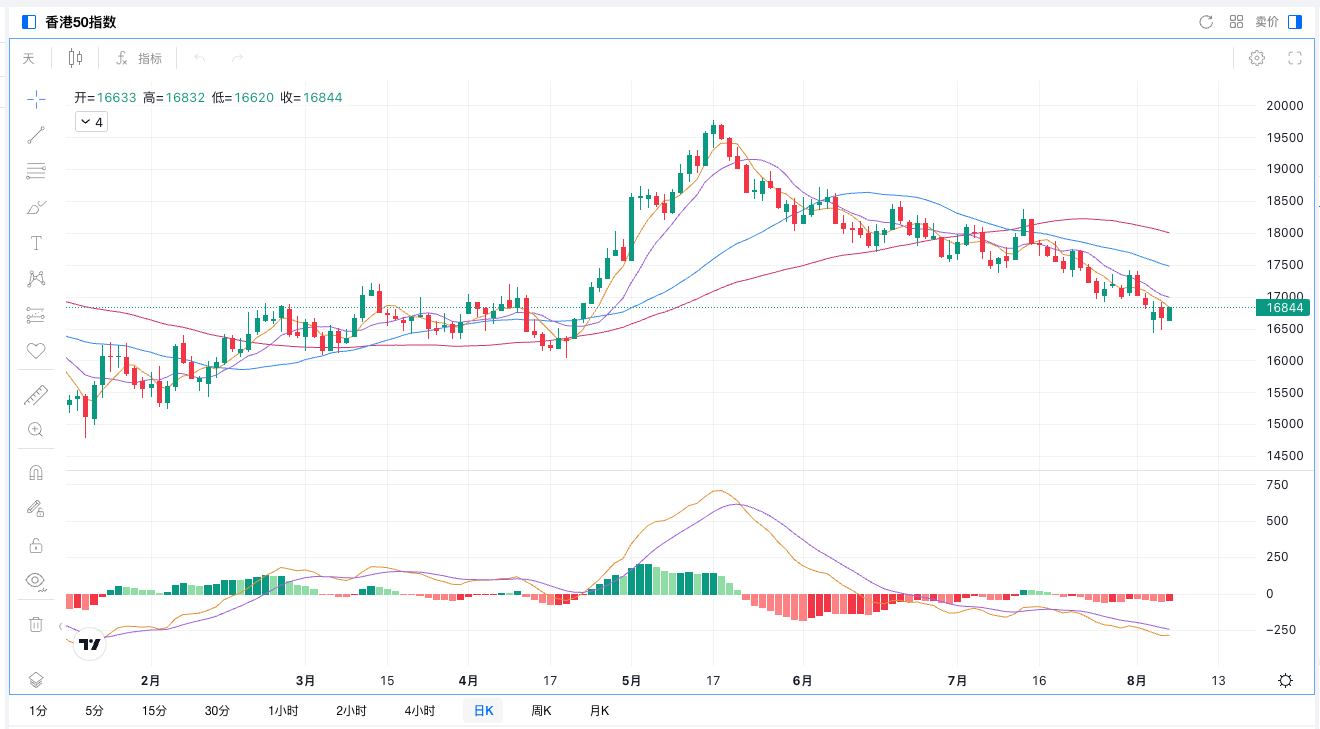Open the candlestick chart style selector
The height and width of the screenshot is (729, 1320).
[75, 58]
